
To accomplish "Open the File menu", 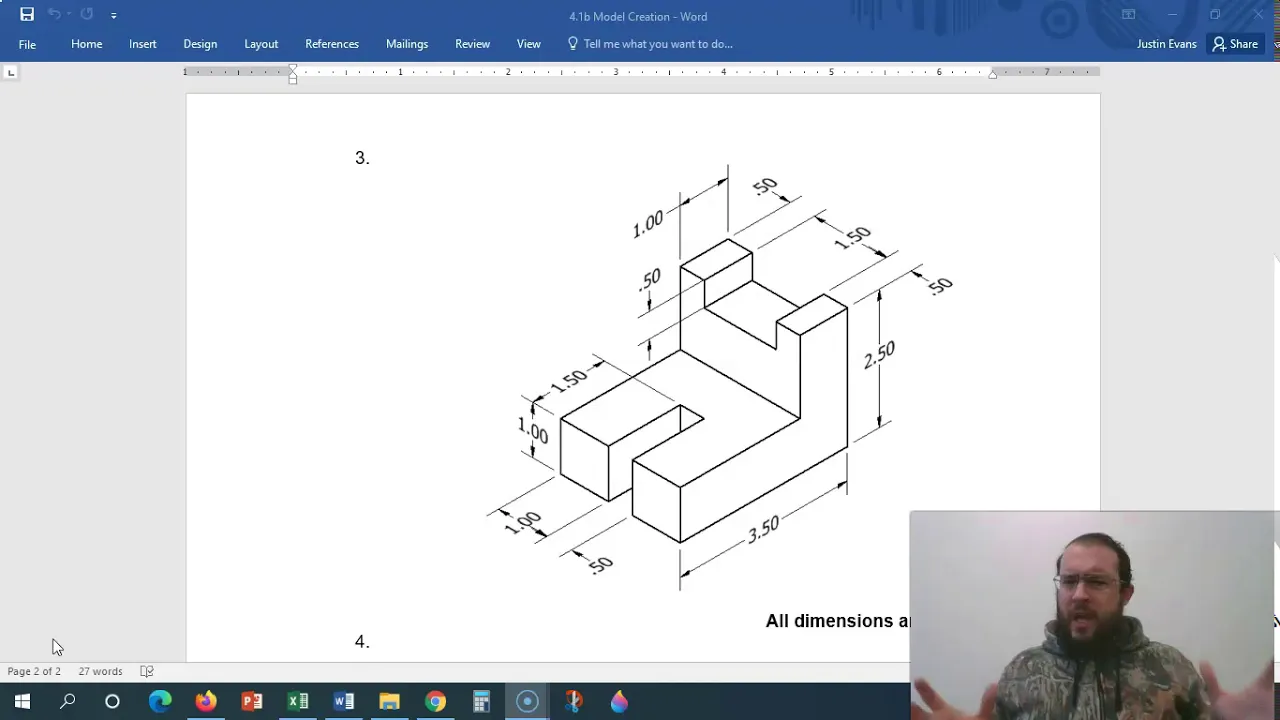I will click(x=27, y=44).
